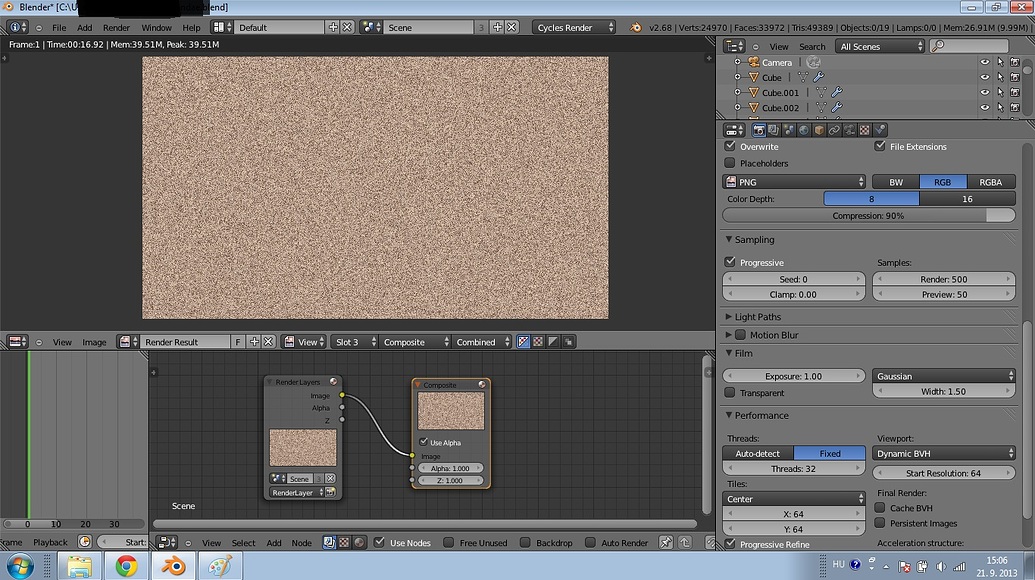Open the Physics properties tab icon

coord(880,130)
